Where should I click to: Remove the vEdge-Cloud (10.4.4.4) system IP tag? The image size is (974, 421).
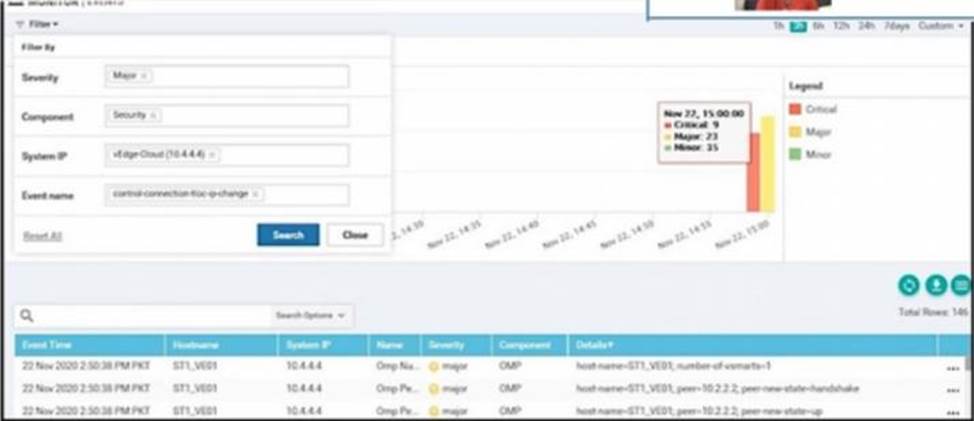tap(213, 155)
